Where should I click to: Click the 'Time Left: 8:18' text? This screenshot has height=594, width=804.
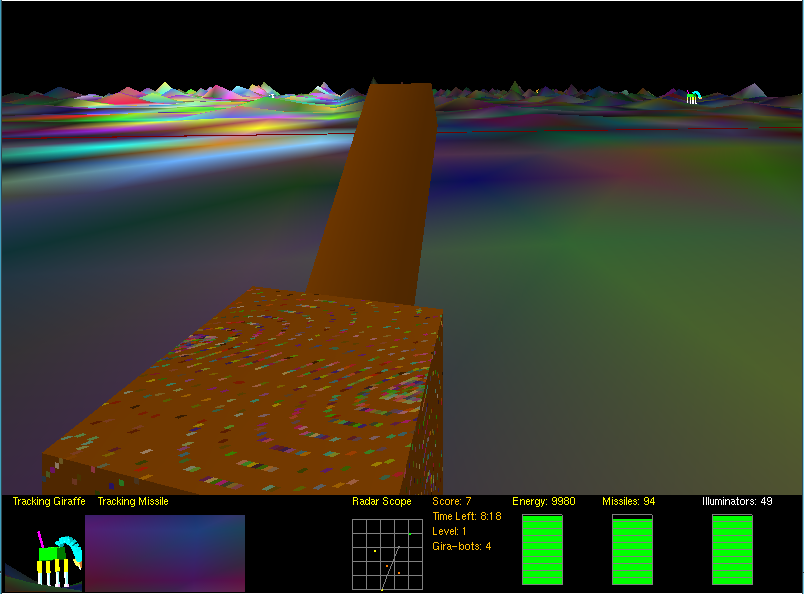(x=467, y=516)
